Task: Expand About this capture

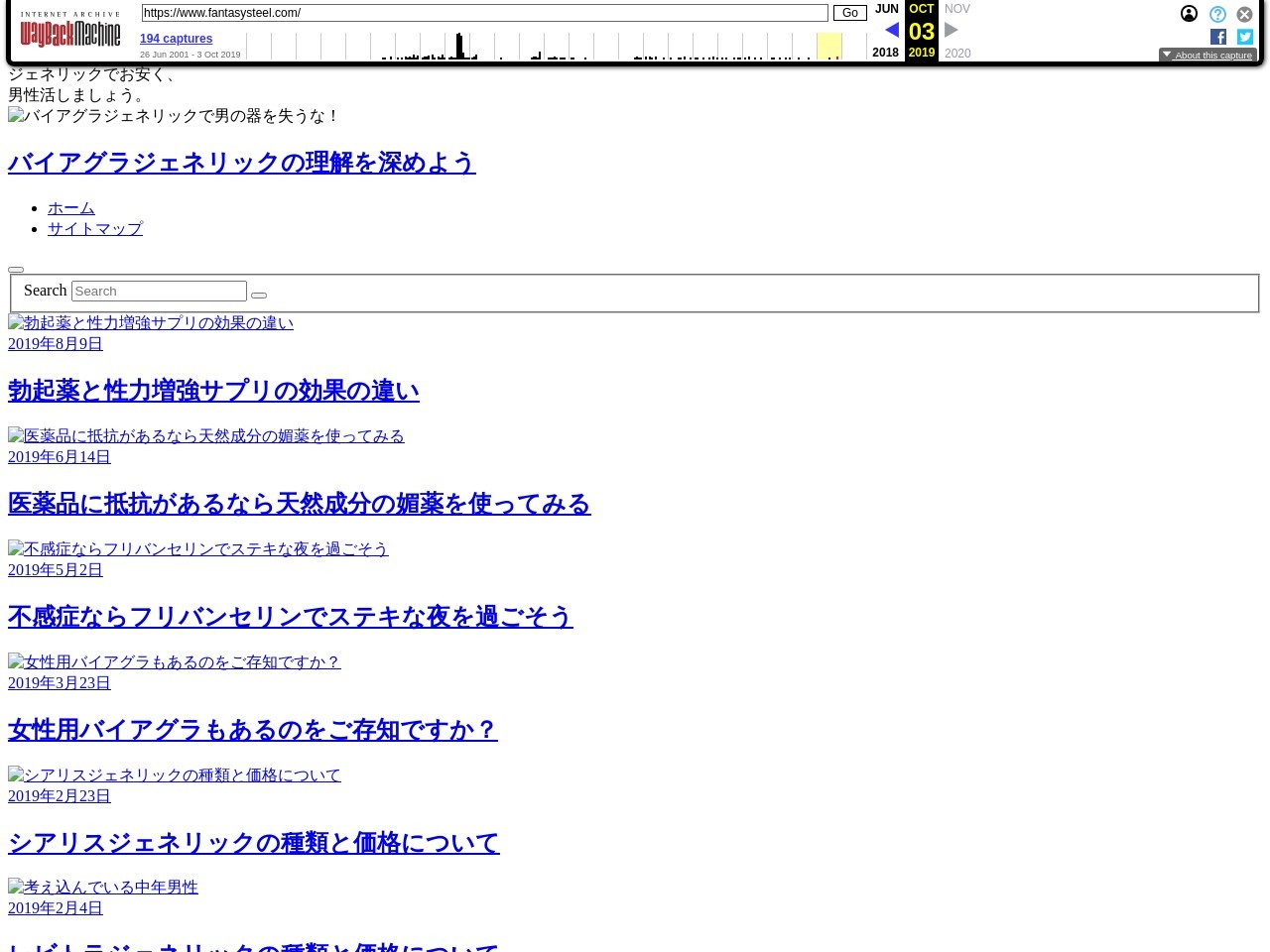Action: [1207, 56]
